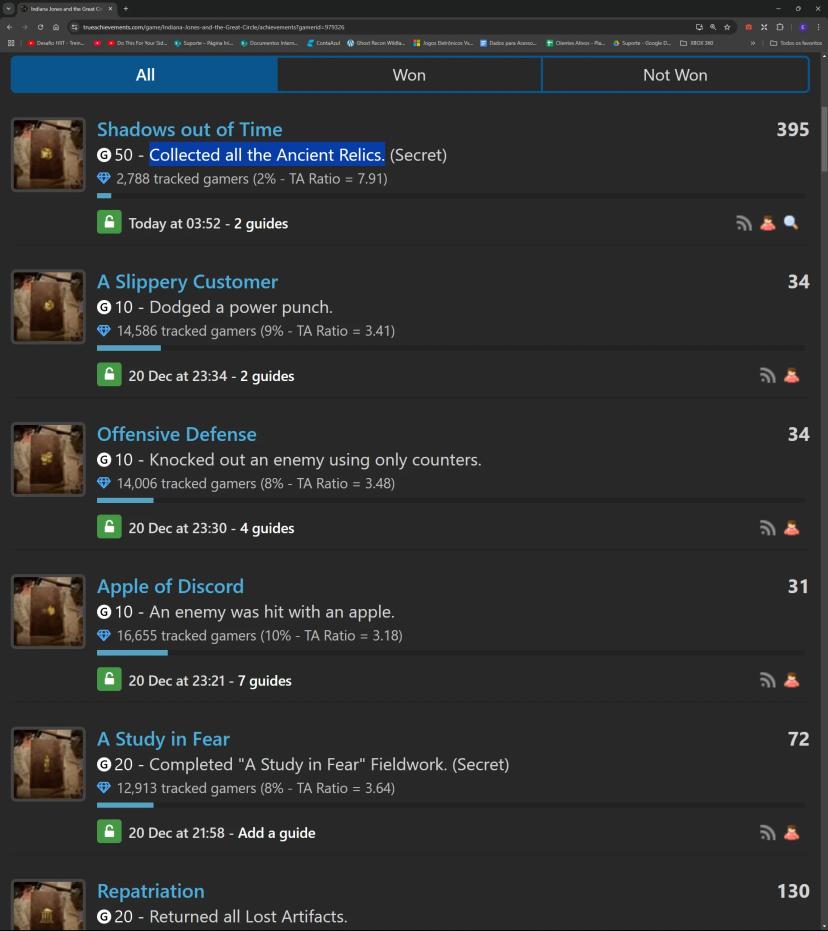Viewport: 828px width, 931px height.
Task: Select the Not Won tab
Action: tap(675, 75)
